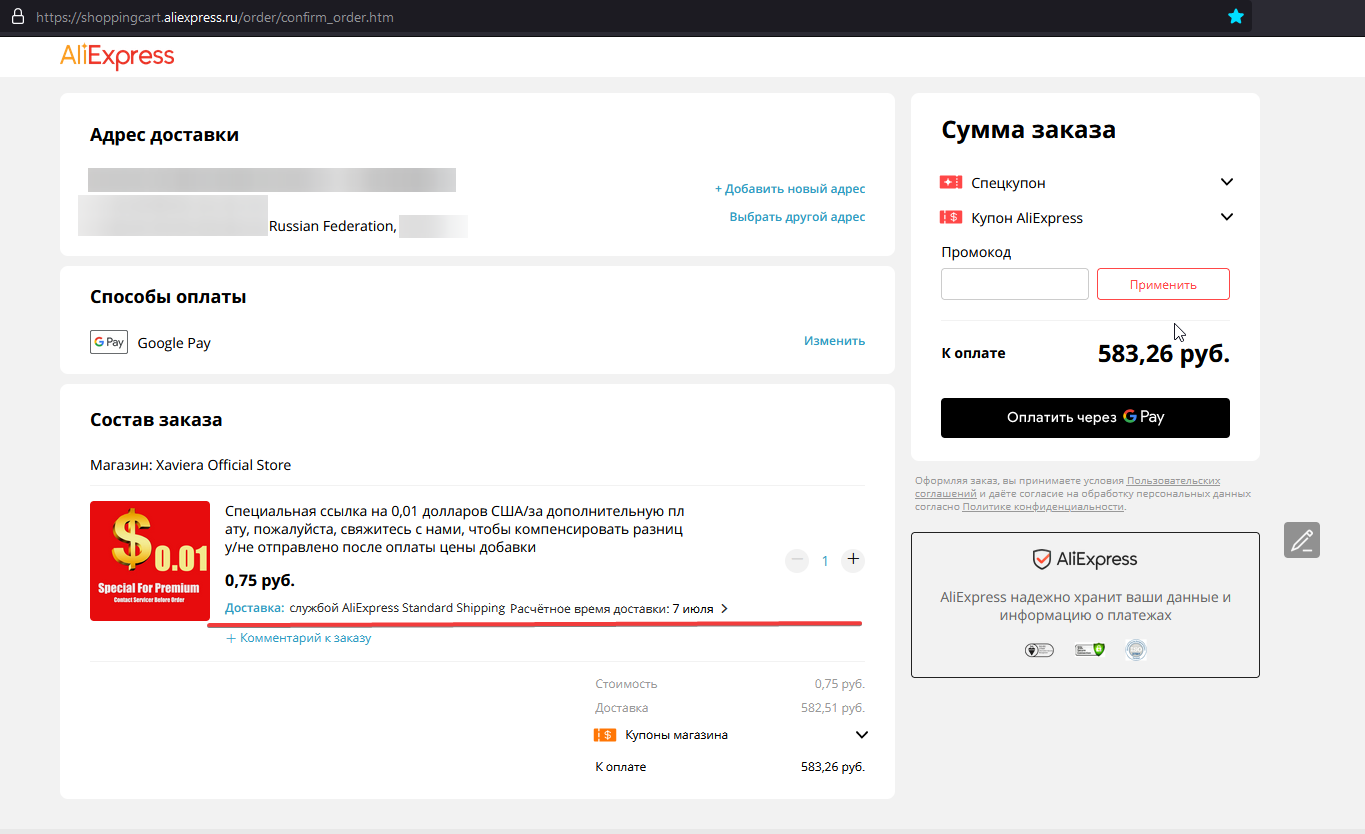
Task: Click the red Купон AliExpress icon
Action: click(x=950, y=217)
